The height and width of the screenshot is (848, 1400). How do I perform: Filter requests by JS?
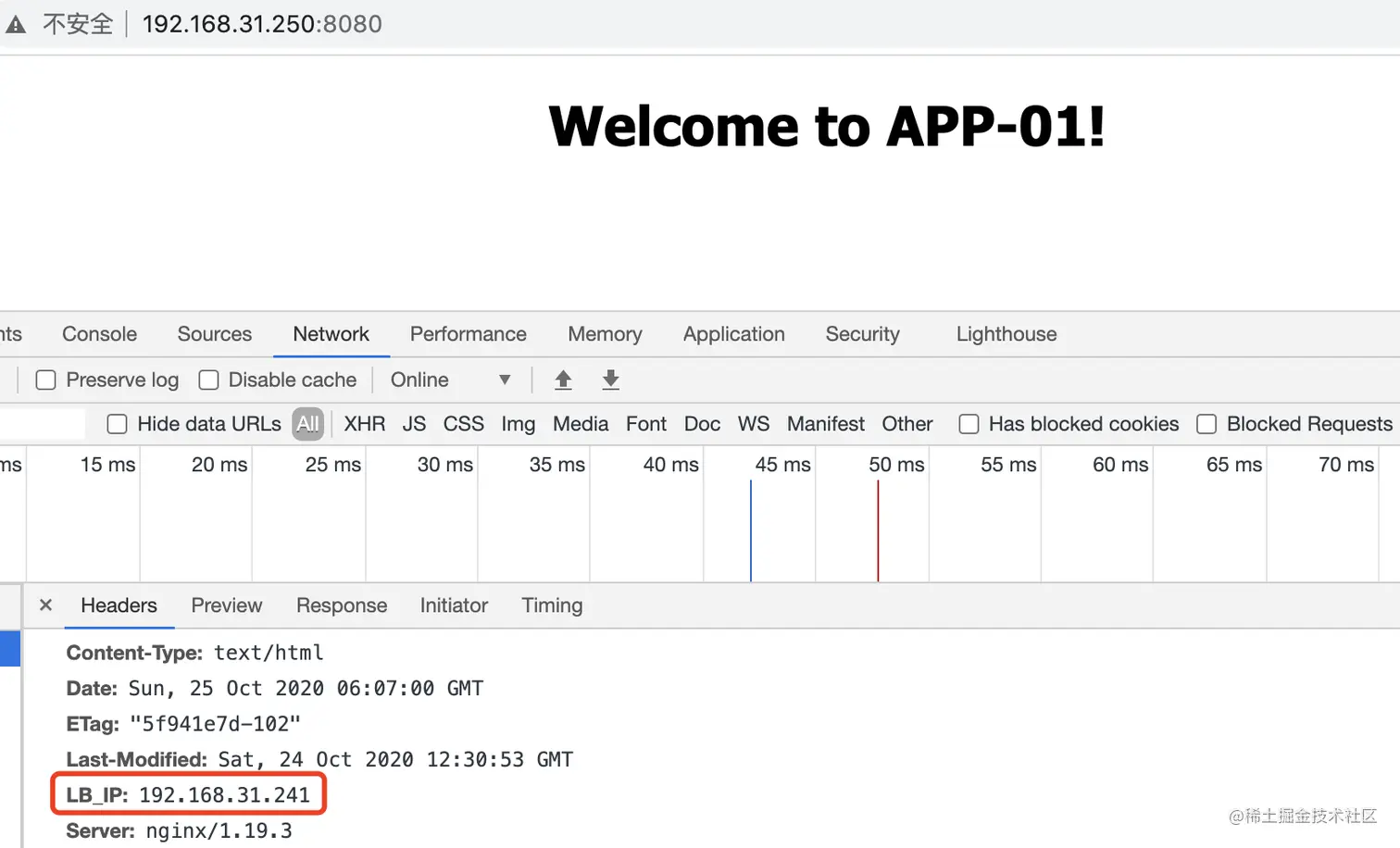pyautogui.click(x=414, y=424)
